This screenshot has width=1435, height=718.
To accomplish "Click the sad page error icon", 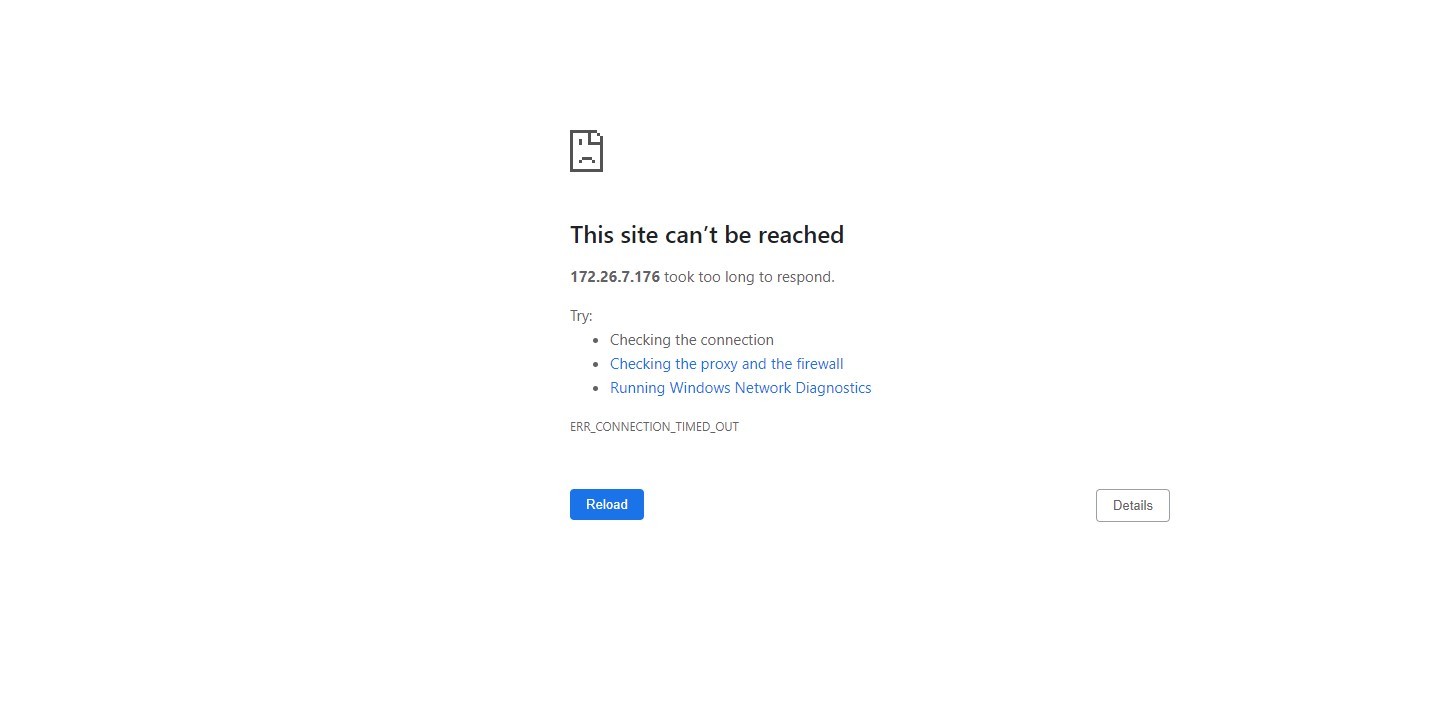I will (586, 151).
